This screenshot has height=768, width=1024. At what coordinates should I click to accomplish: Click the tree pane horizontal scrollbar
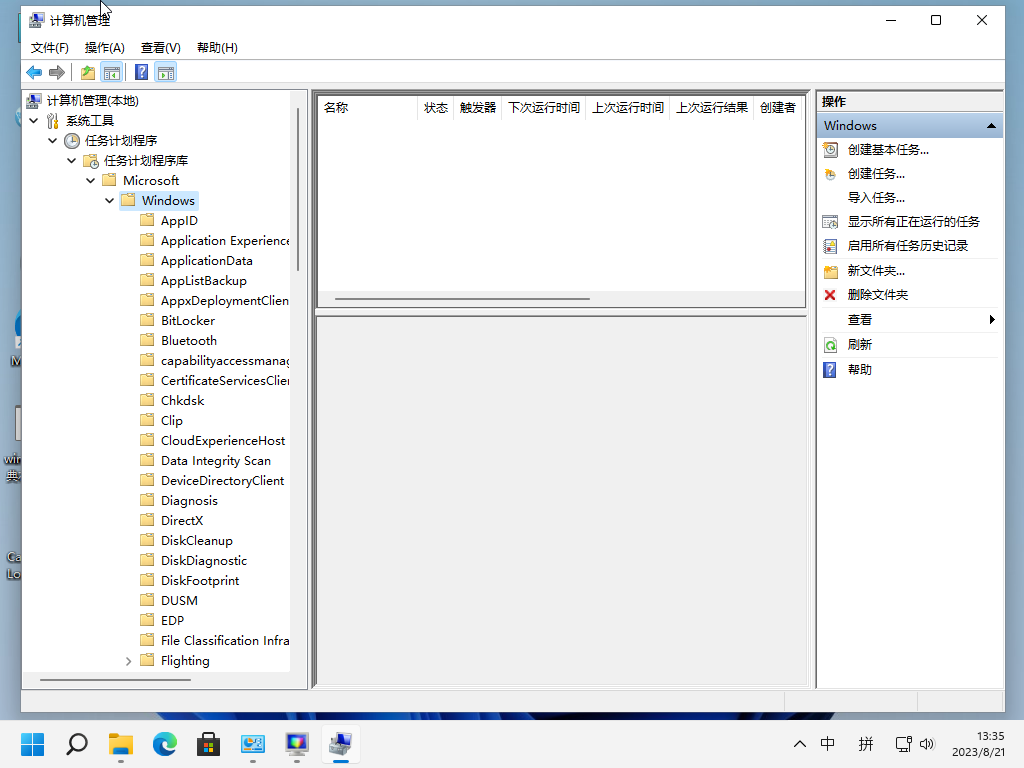115,680
